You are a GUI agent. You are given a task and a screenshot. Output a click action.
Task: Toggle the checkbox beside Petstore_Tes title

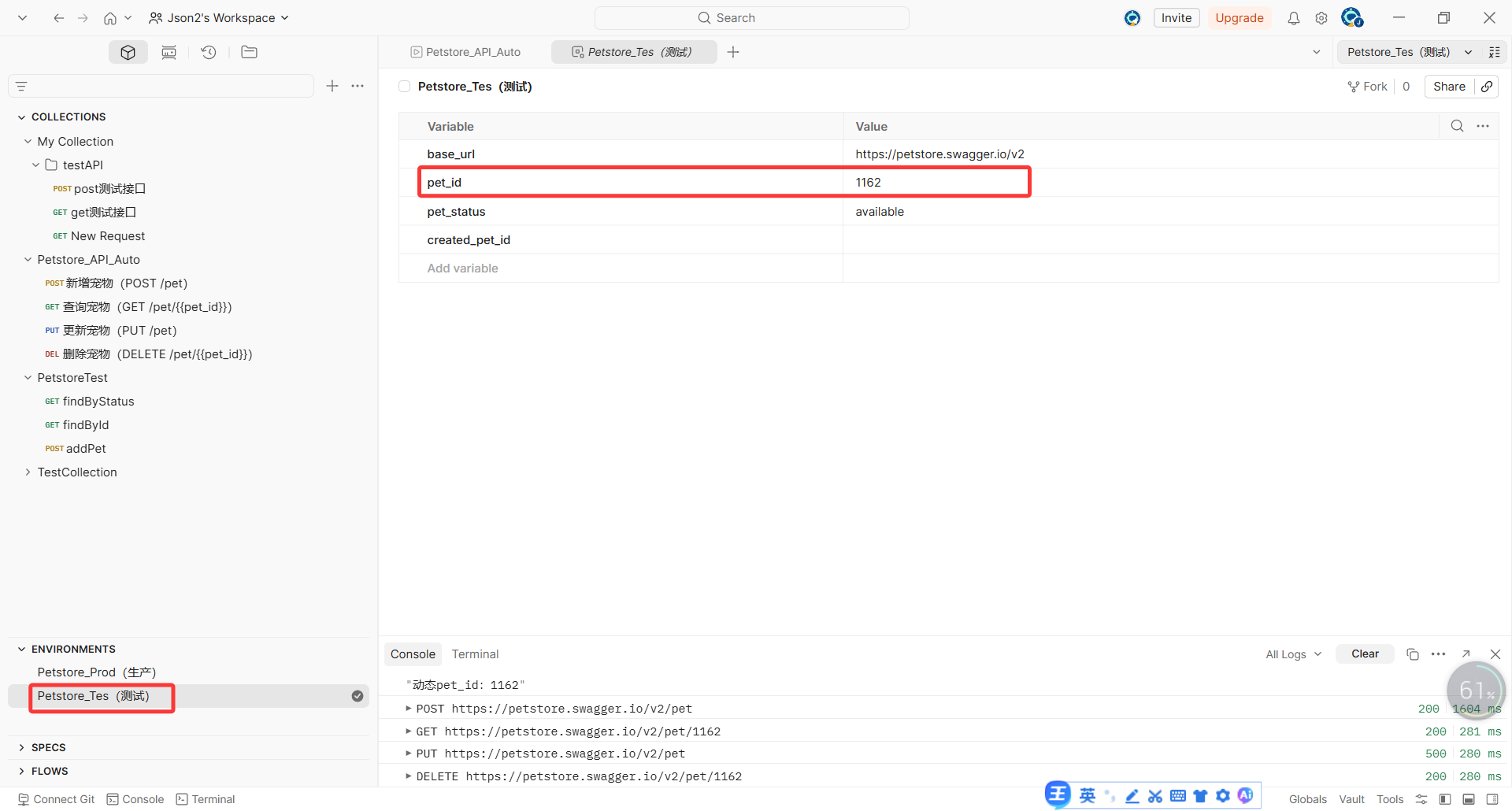click(x=404, y=87)
